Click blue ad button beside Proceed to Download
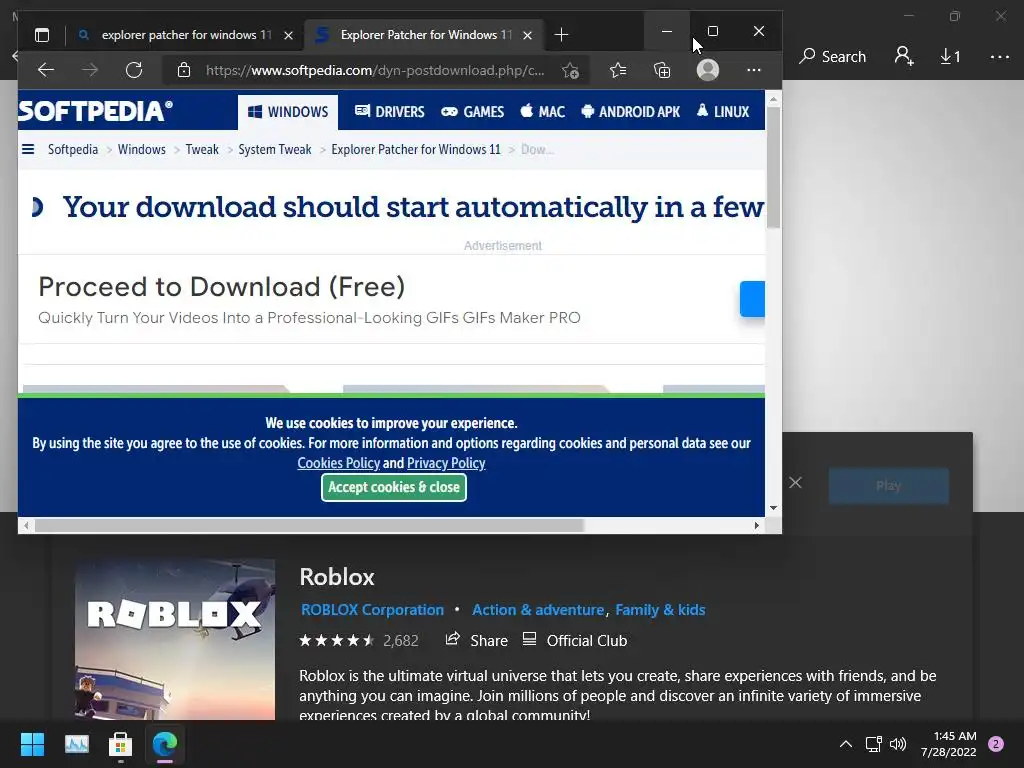Screen dimensions: 1024x768 (752, 299)
